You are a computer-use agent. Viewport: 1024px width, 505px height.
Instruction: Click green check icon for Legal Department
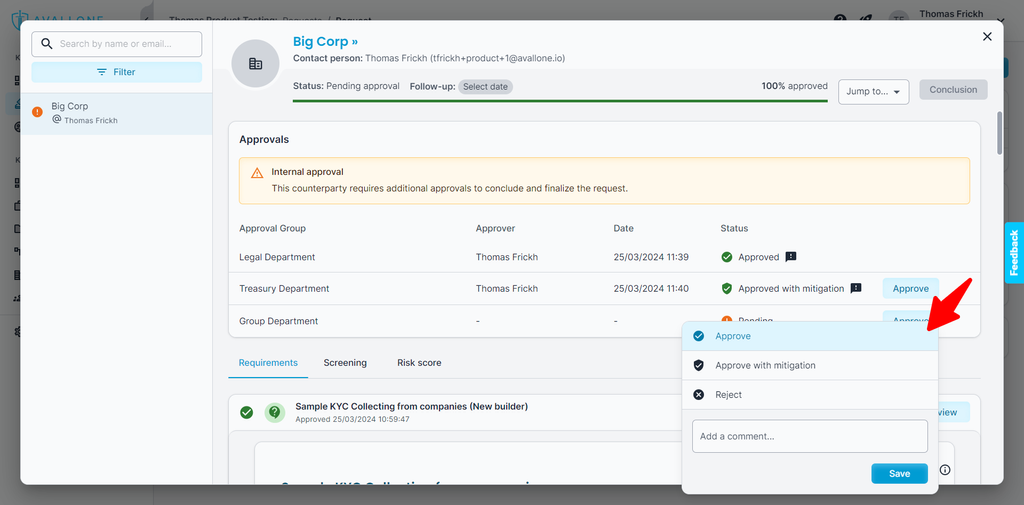click(727, 257)
